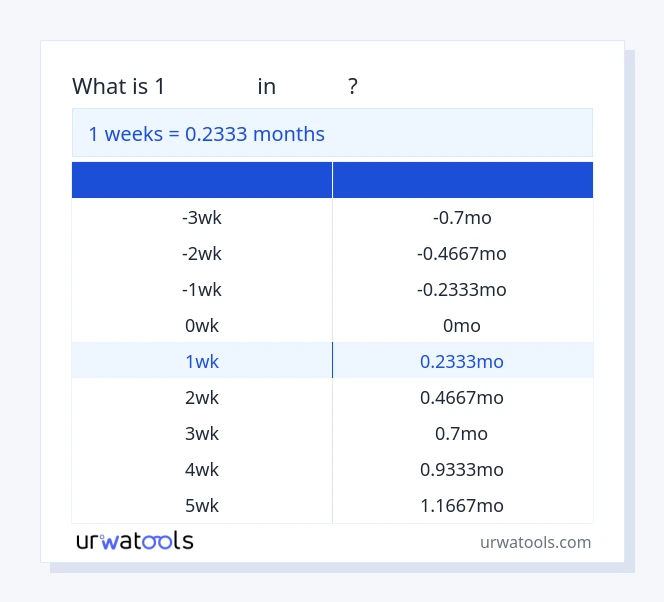Click the 0.7mo positive value
The width and height of the screenshot is (664, 602).
[462, 433]
